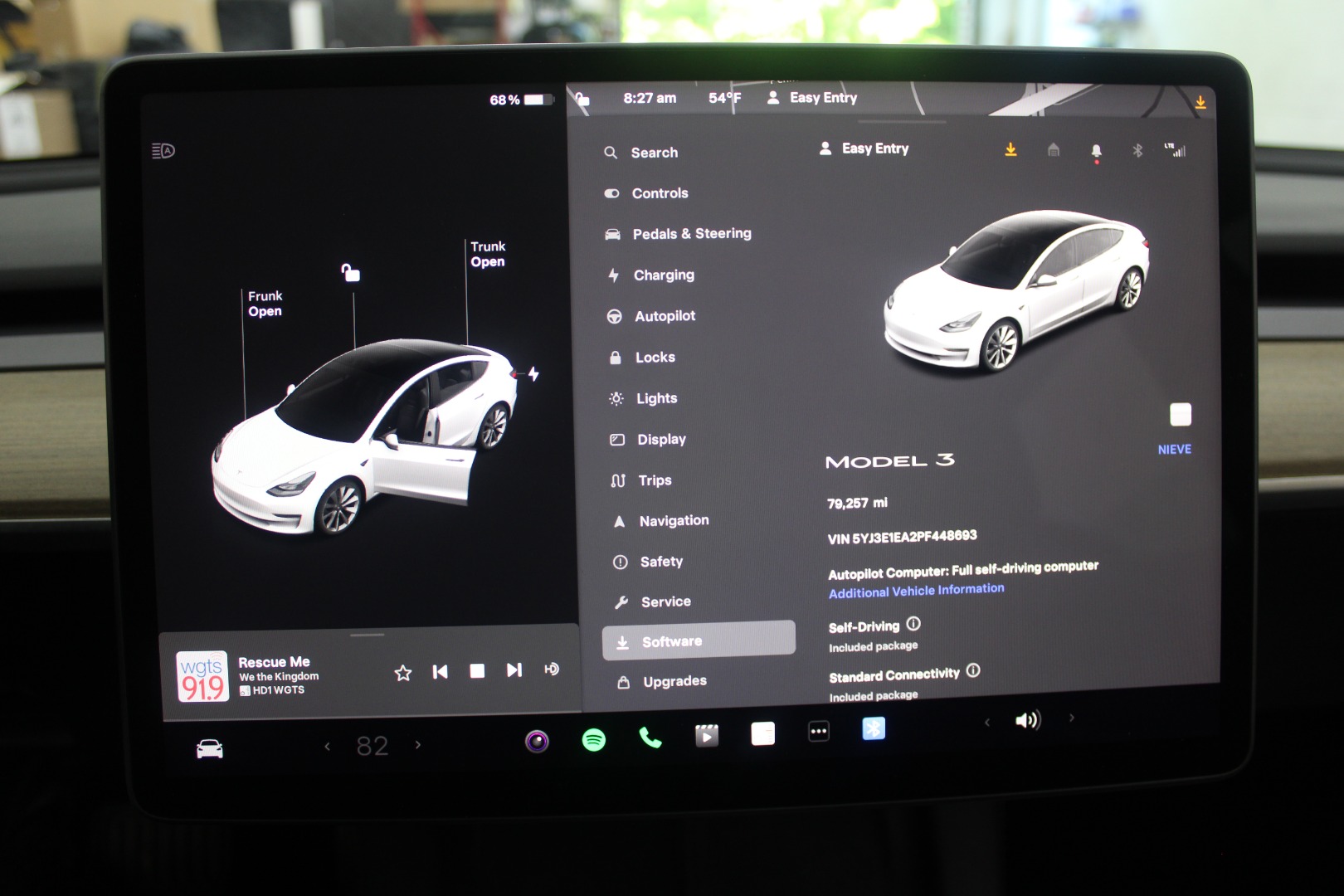The width and height of the screenshot is (1344, 896).
Task: Open the Upgrades menu
Action: point(661,682)
